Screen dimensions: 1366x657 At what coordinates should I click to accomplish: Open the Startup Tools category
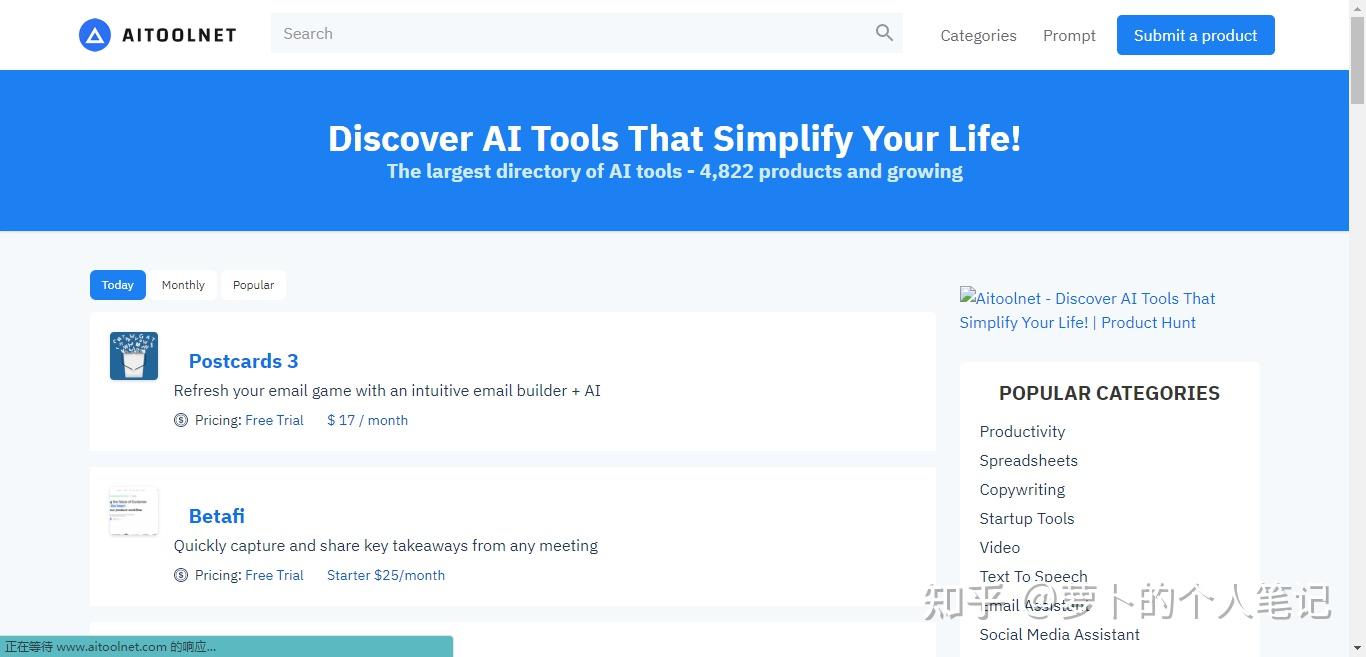point(1027,518)
